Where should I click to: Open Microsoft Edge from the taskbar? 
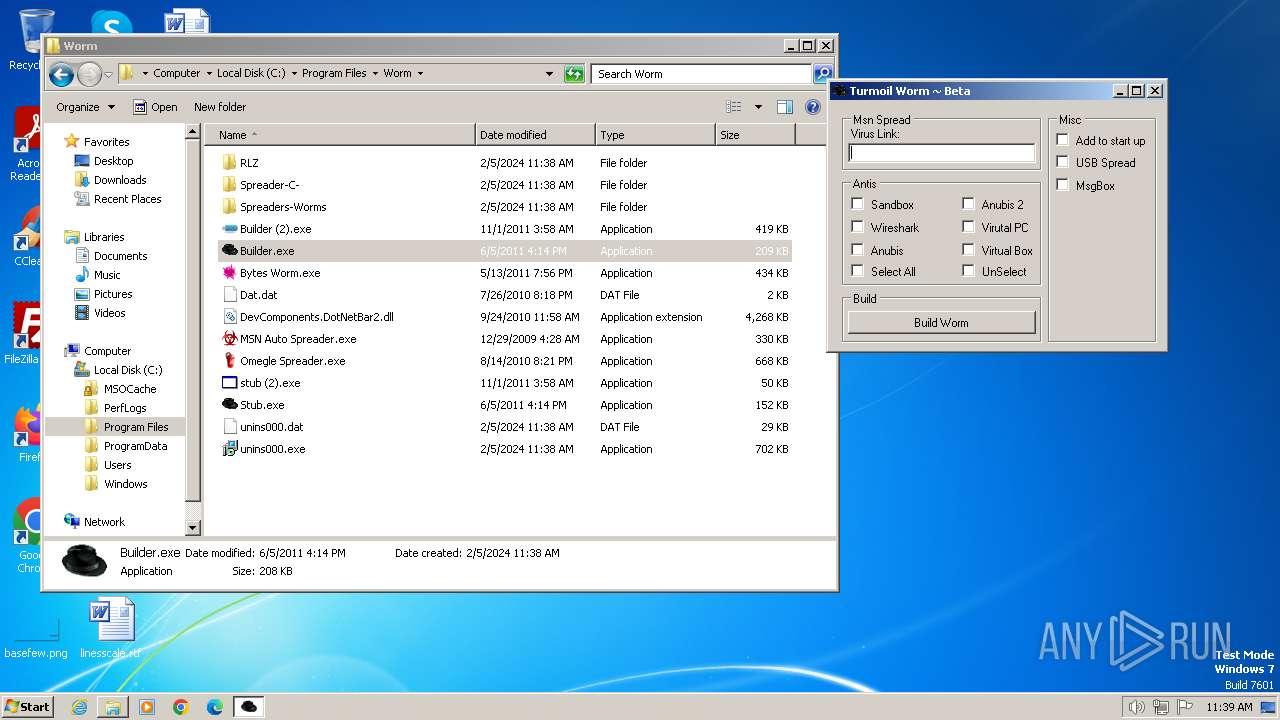pos(215,707)
